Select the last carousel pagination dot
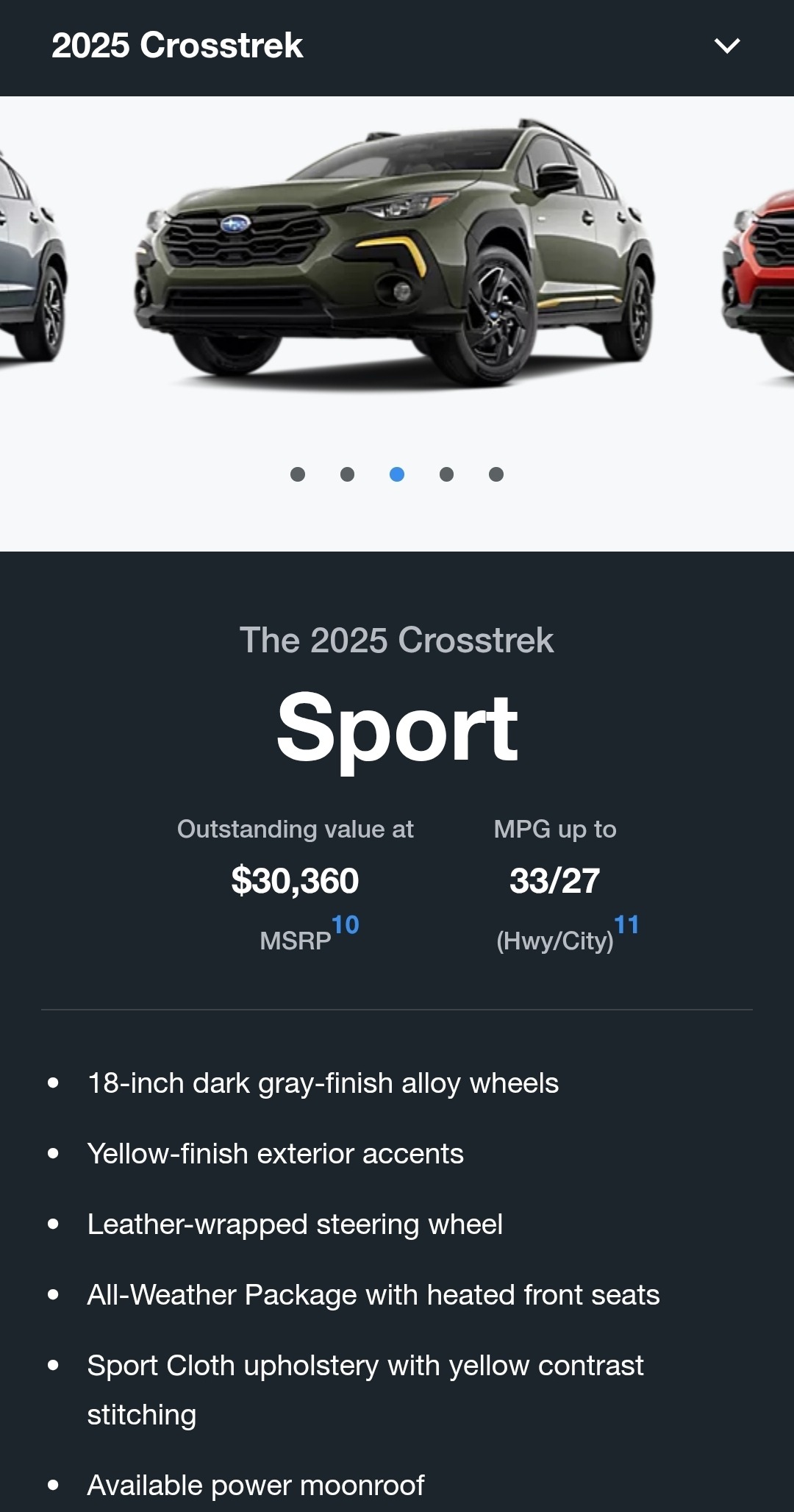Viewport: 794px width, 1512px height. [496, 474]
